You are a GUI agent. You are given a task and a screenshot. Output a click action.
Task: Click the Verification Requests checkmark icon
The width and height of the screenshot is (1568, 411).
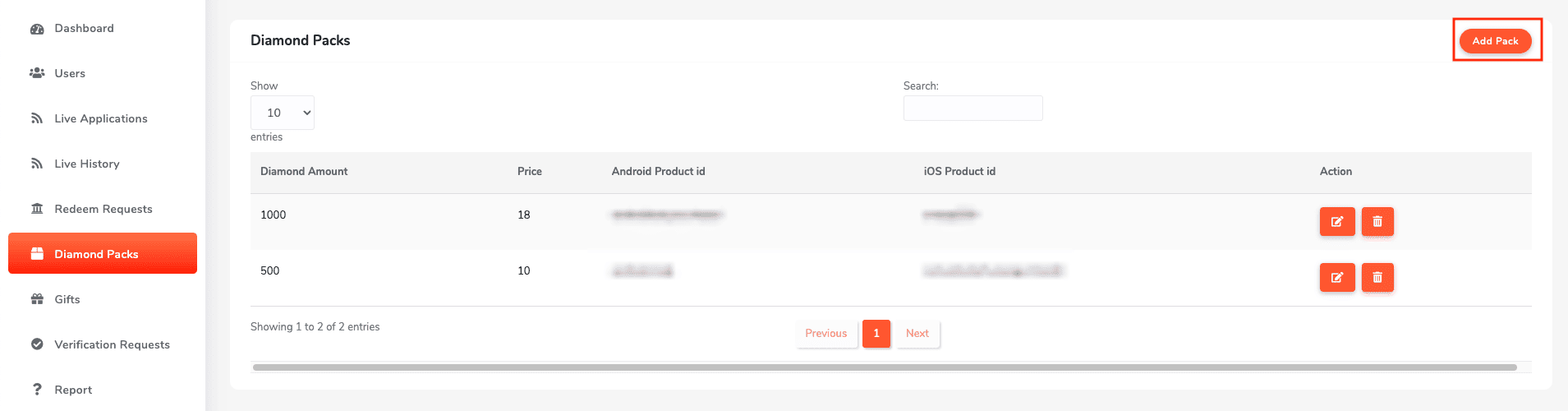pos(37,344)
